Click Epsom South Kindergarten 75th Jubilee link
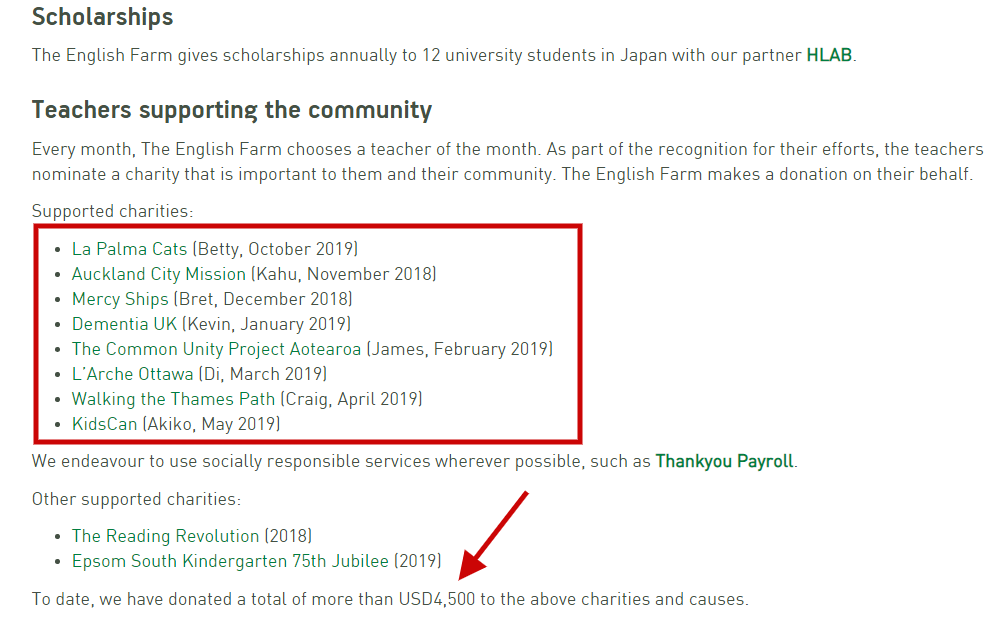This screenshot has width=1008, height=622. pos(229,561)
